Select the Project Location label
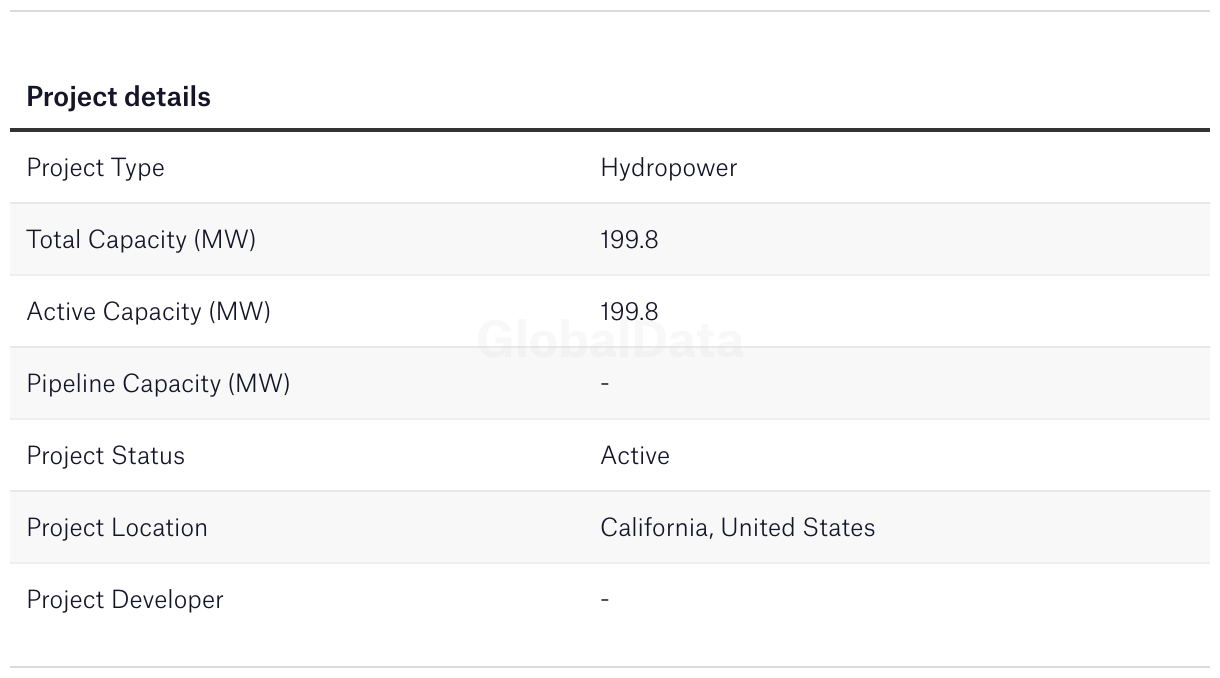1220x678 pixels. [x=117, y=528]
